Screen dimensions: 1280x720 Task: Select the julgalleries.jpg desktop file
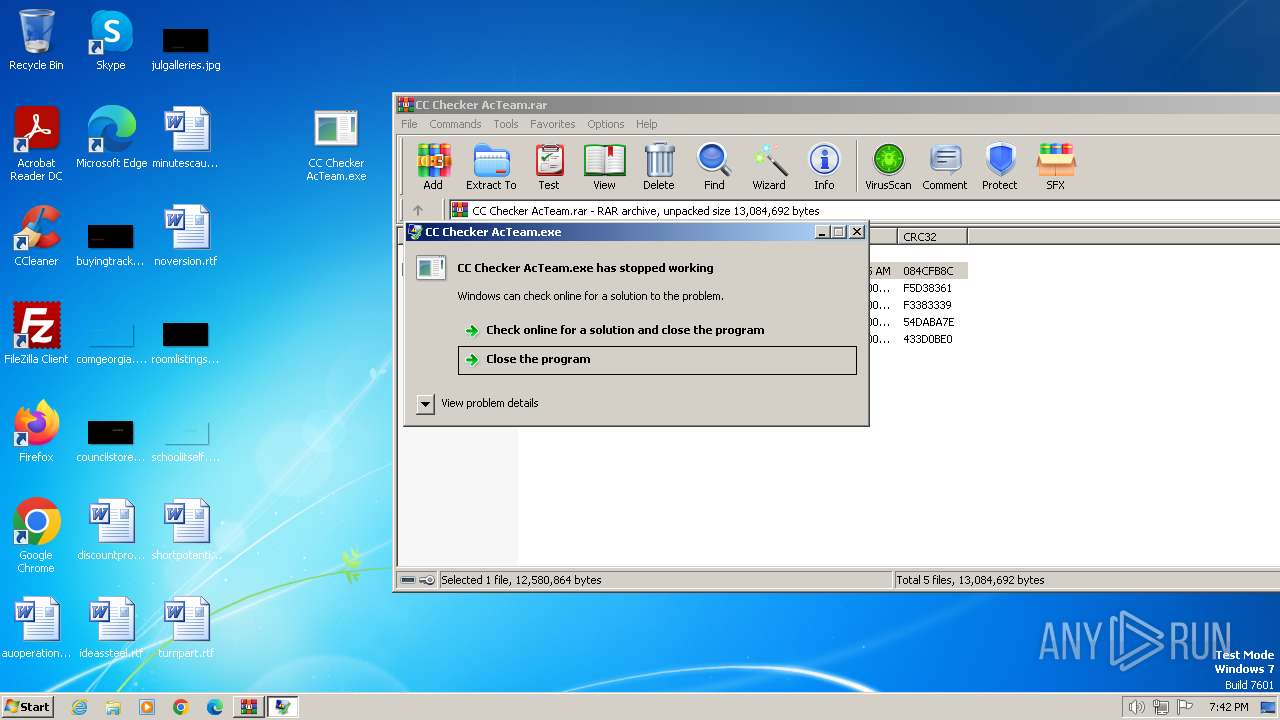click(x=186, y=47)
